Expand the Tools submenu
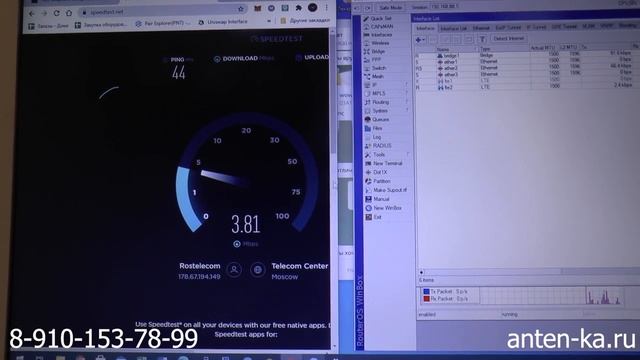This screenshot has height=360, width=640. pos(386,155)
